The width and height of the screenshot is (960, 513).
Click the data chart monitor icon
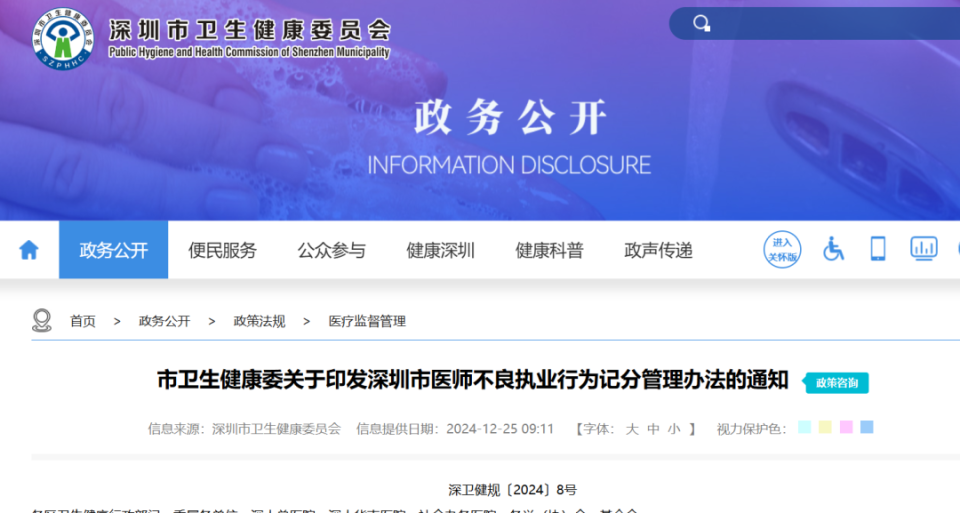click(923, 249)
